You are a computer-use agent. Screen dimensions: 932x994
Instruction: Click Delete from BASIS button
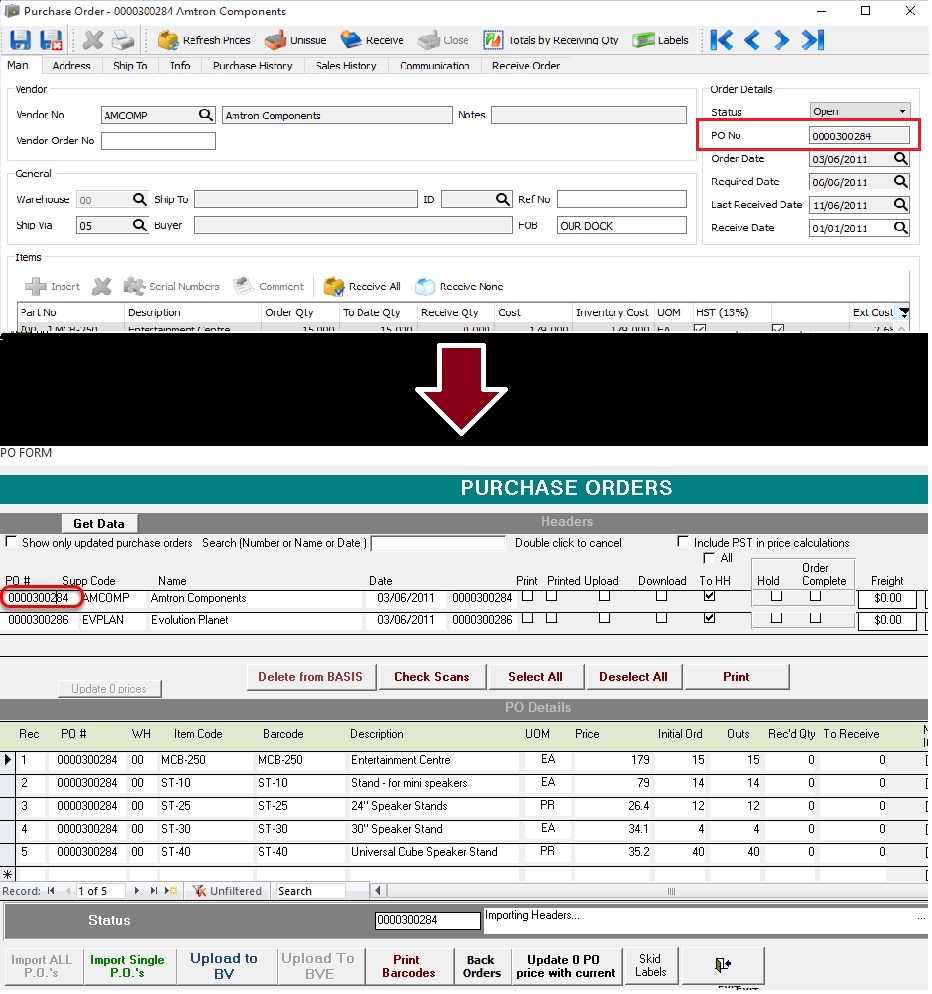coord(311,676)
